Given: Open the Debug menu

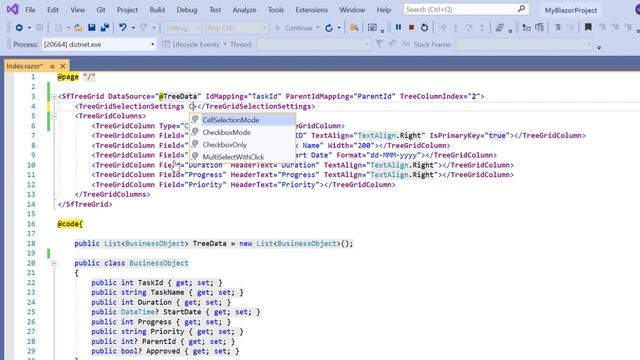Looking at the screenshot, I should 187,10.
